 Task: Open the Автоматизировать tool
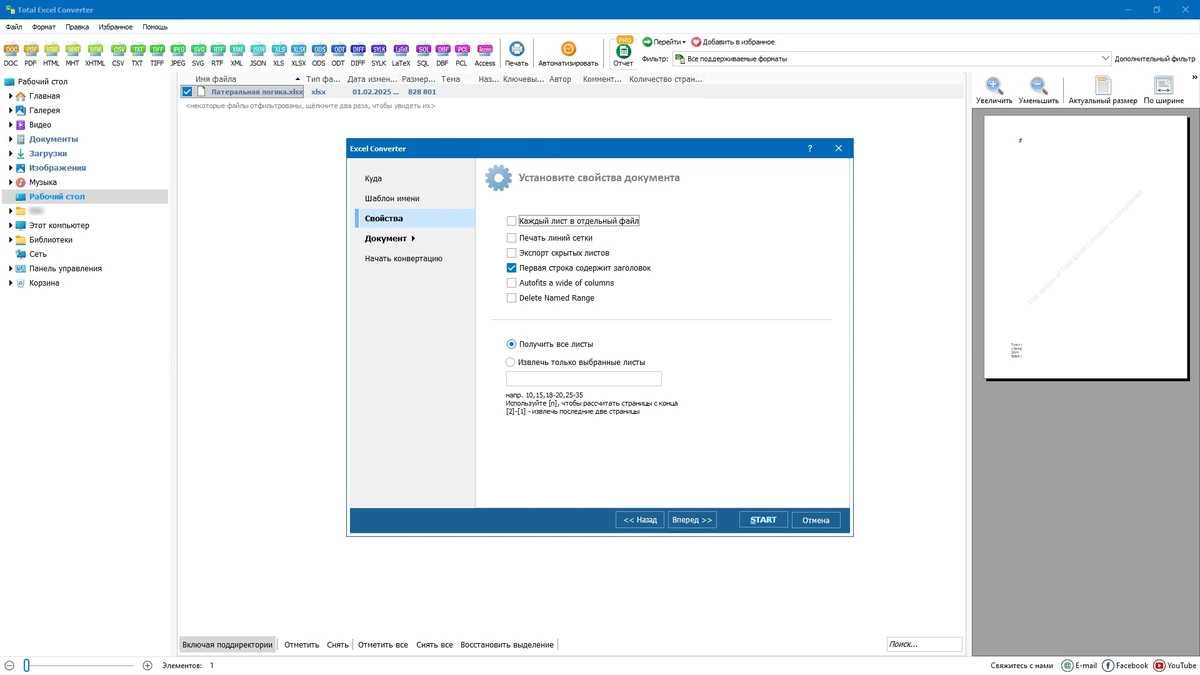pos(568,54)
